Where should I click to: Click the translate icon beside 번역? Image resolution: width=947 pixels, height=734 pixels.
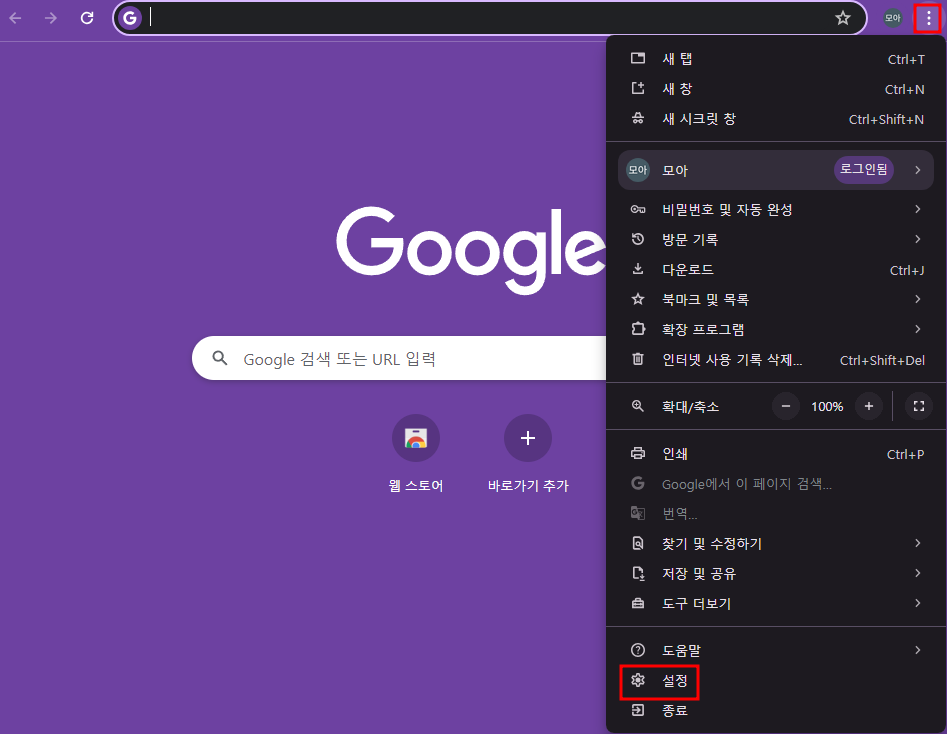[x=638, y=513]
